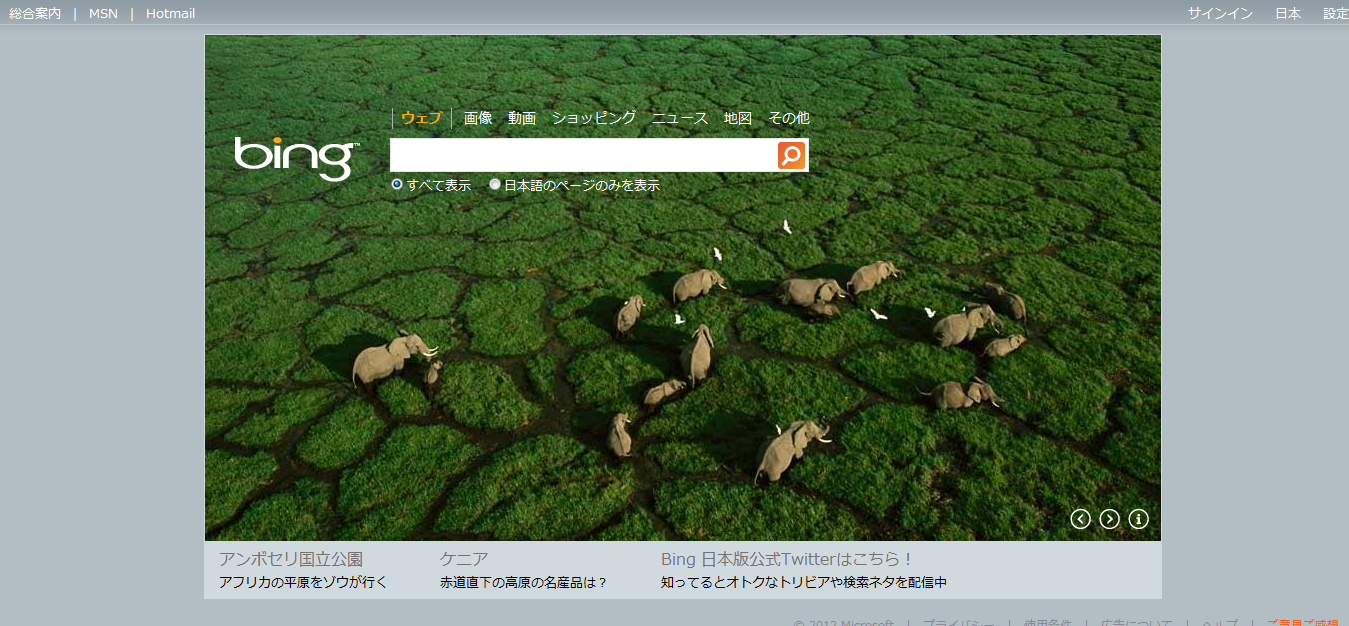Image resolution: width=1349 pixels, height=626 pixels.
Task: Expand the その他 menu
Action: click(x=788, y=118)
